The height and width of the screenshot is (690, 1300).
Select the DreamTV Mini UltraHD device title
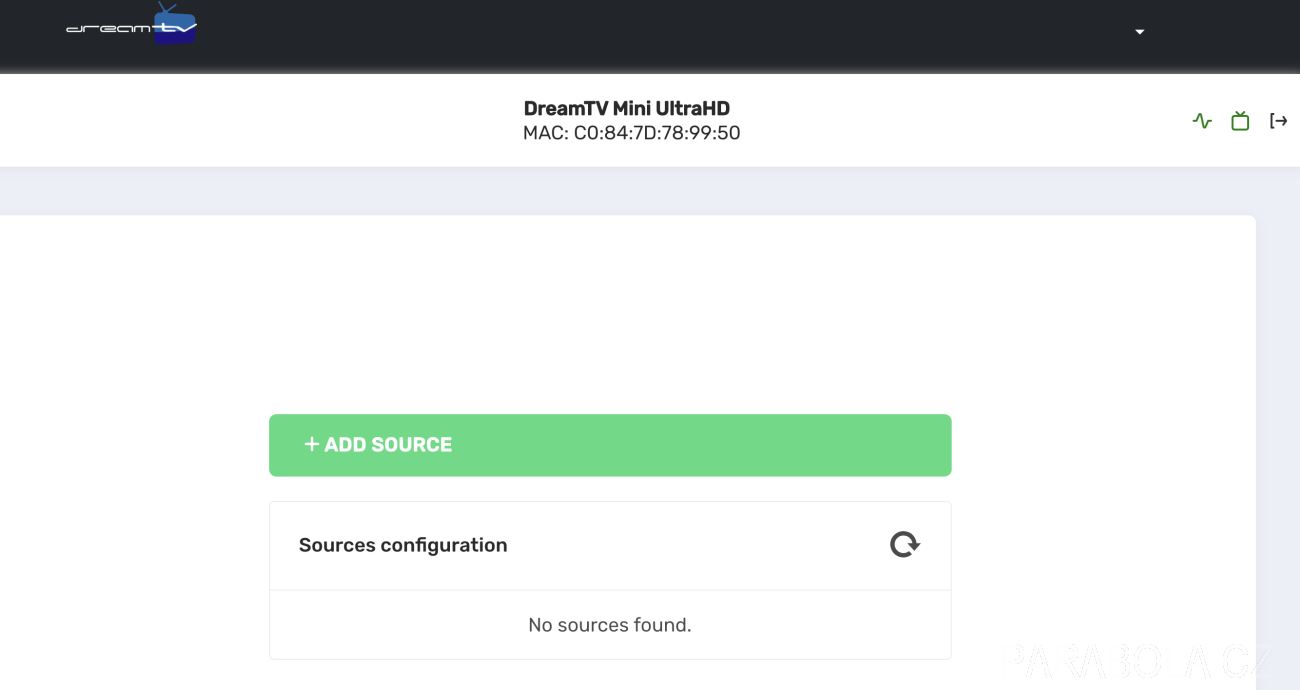[x=627, y=108]
